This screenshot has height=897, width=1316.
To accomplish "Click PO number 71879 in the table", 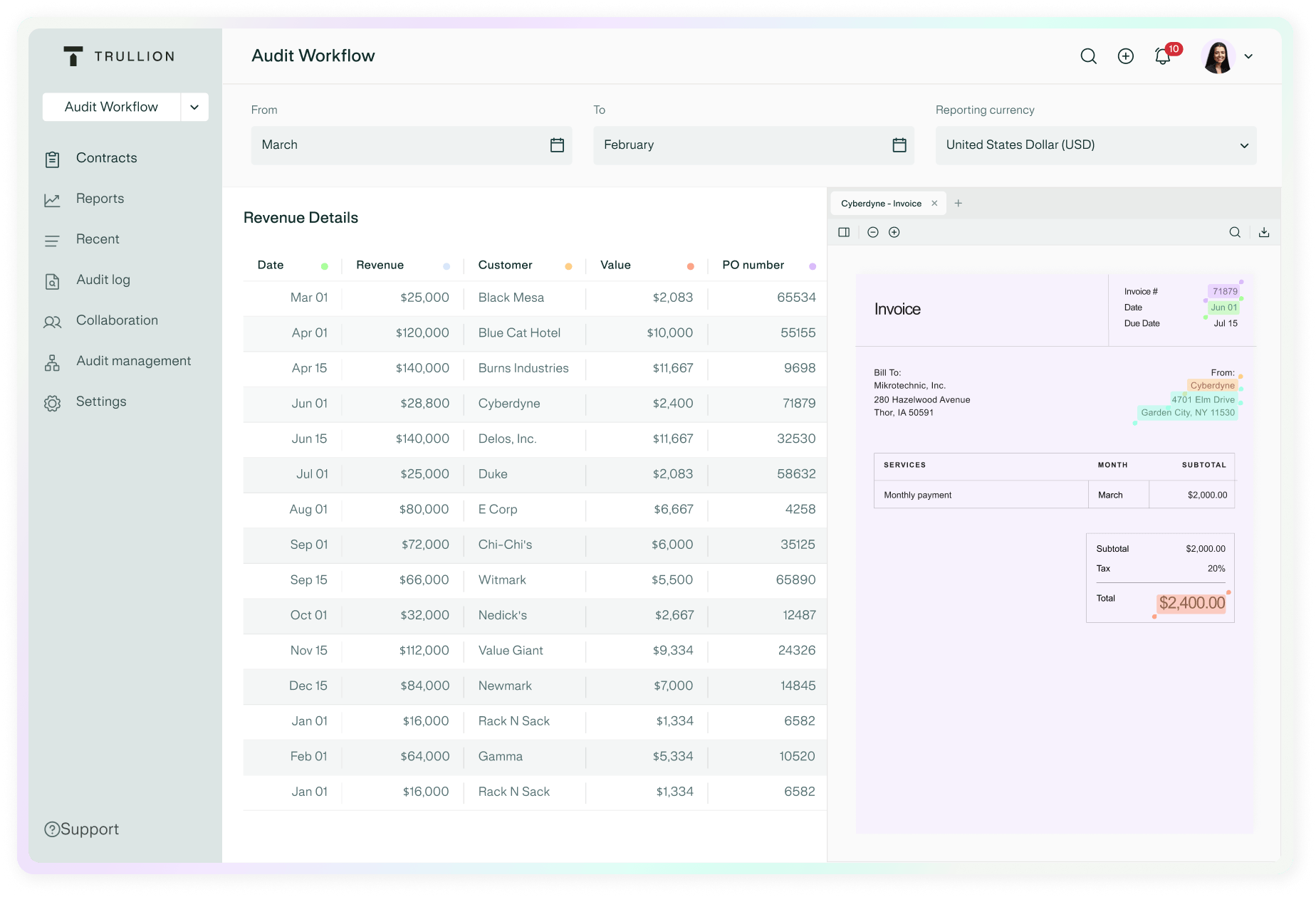I will (x=799, y=404).
